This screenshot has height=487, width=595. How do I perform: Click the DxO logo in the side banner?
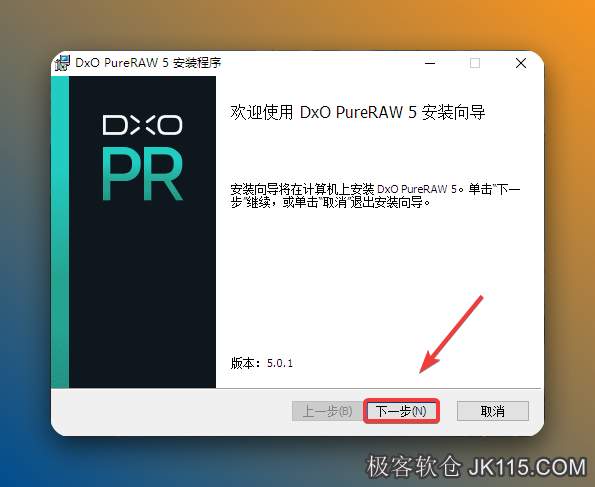tap(142, 125)
